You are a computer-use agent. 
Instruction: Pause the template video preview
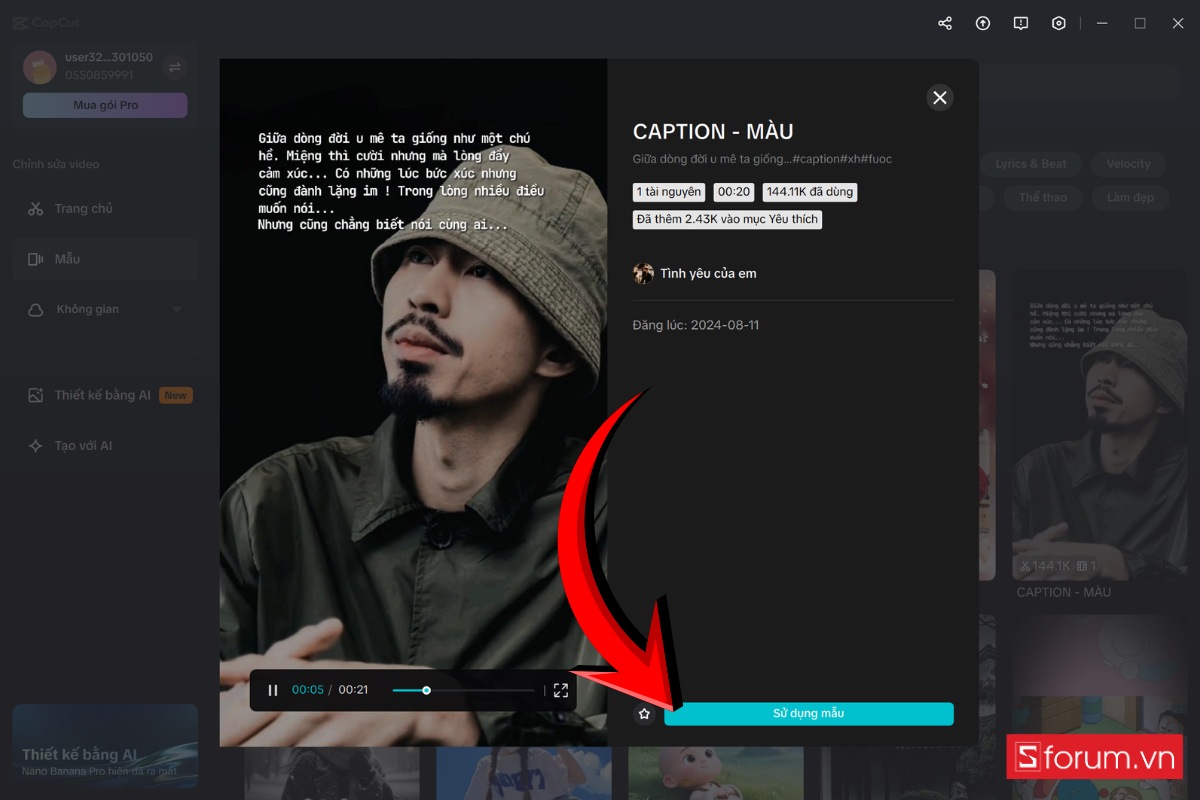[x=273, y=690]
